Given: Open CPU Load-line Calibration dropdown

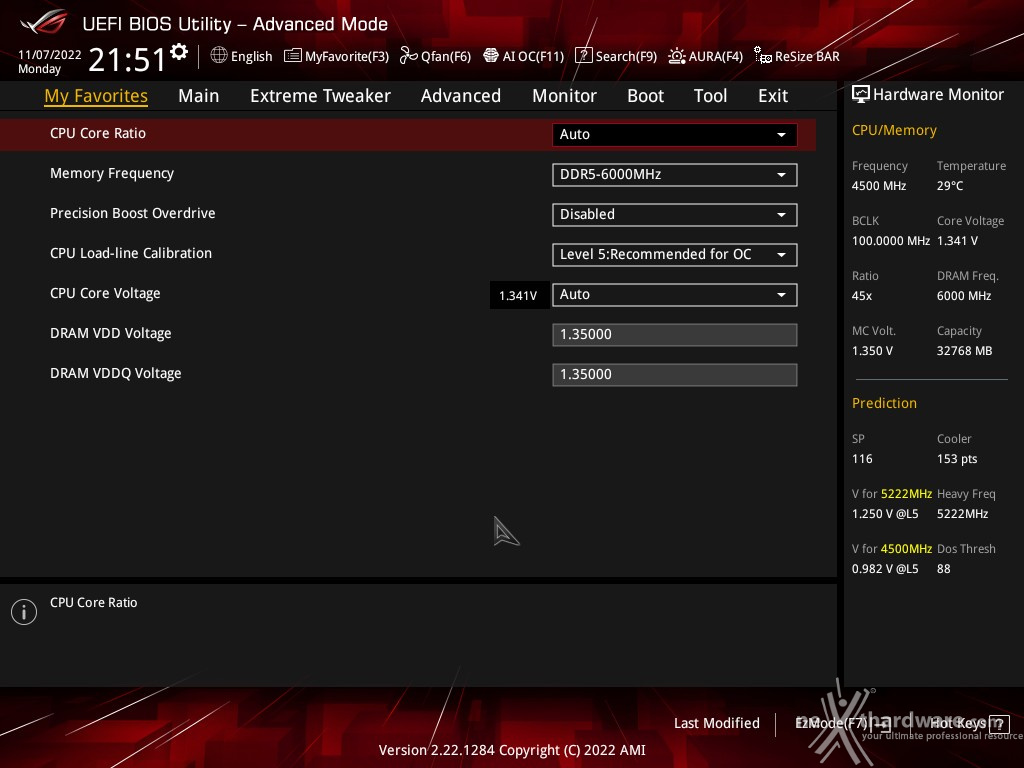Looking at the screenshot, I should (674, 254).
